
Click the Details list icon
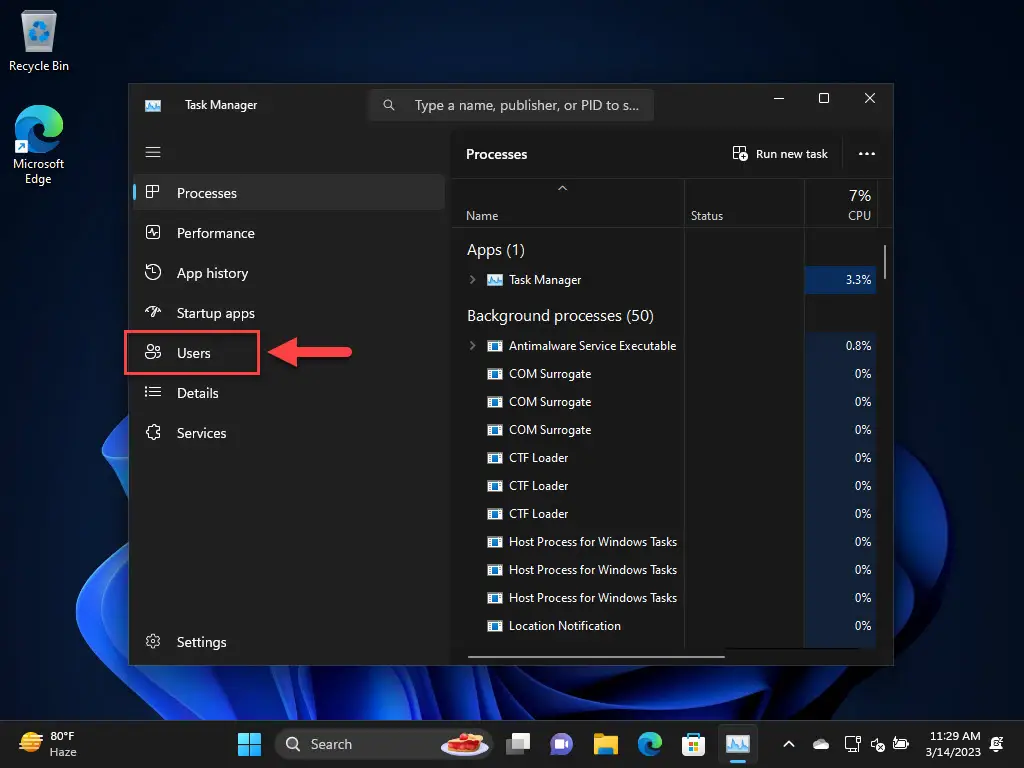pyautogui.click(x=153, y=392)
